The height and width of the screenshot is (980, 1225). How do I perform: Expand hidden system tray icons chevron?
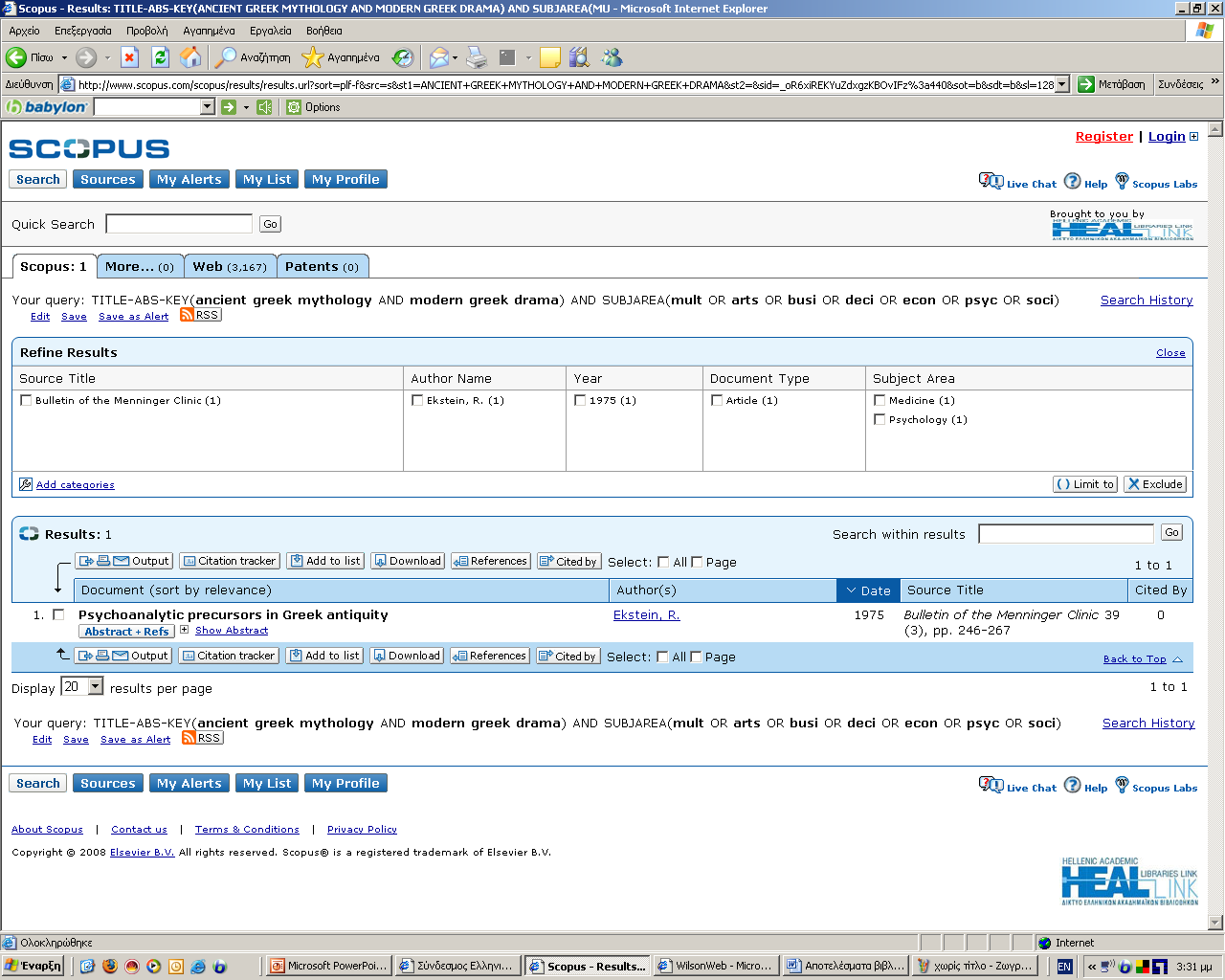tap(1092, 967)
